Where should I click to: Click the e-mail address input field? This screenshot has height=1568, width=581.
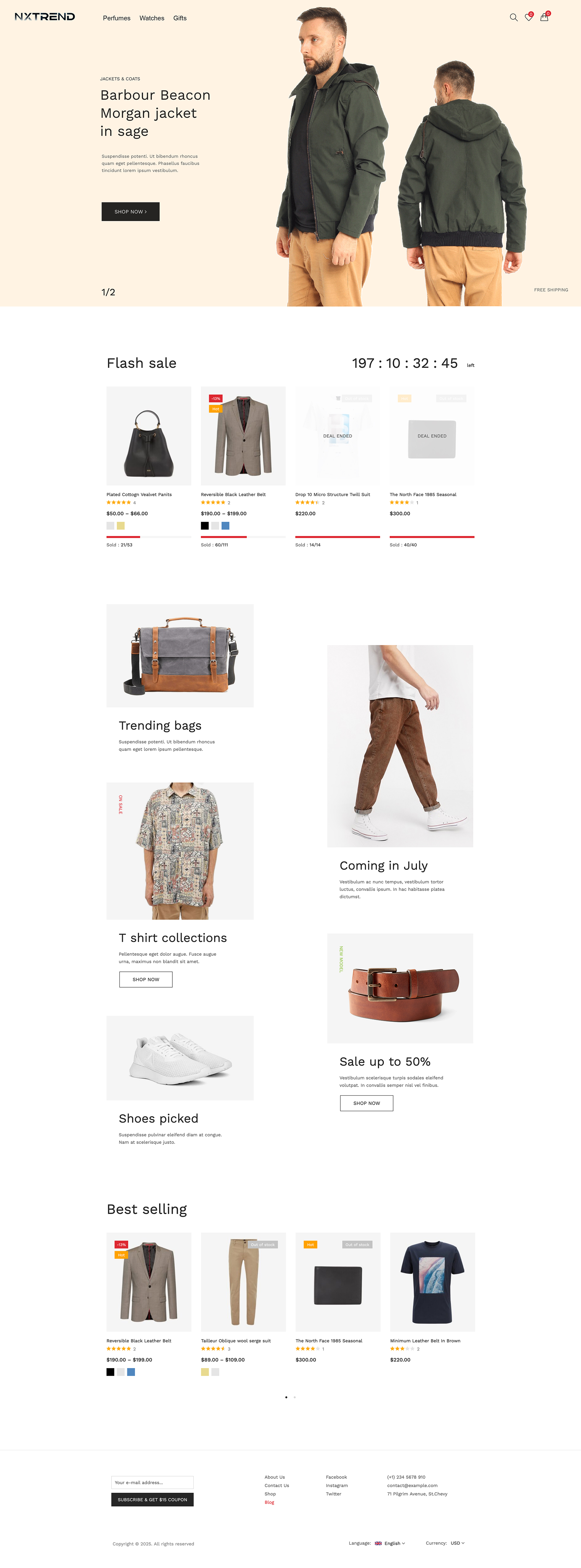(152, 1482)
